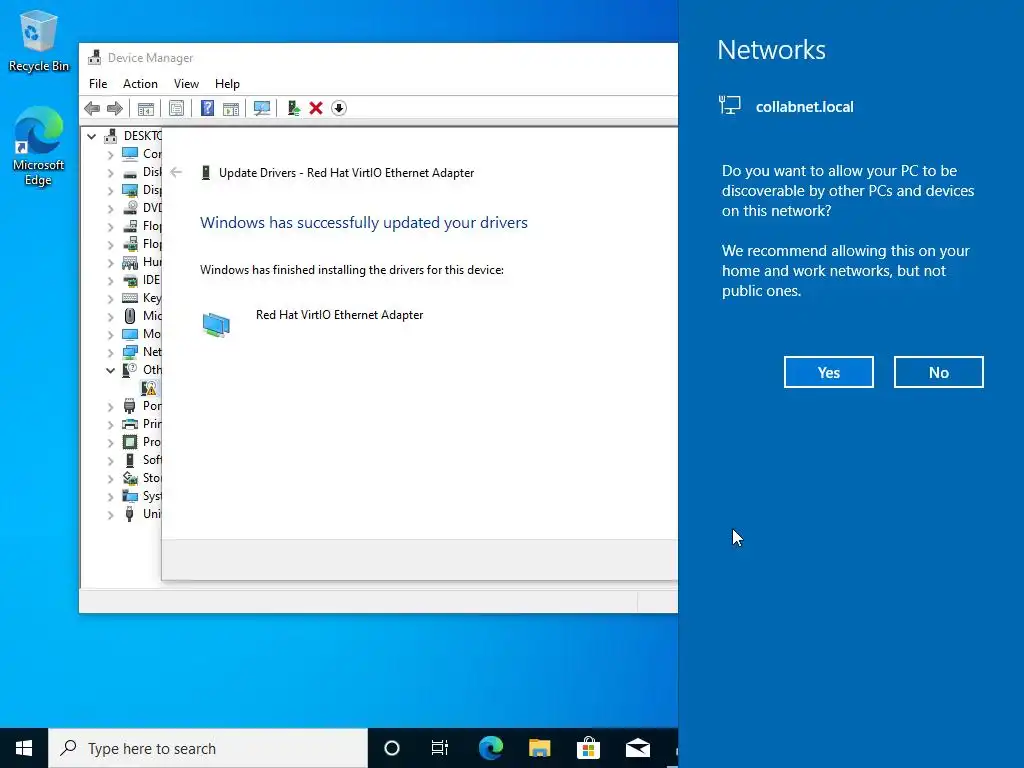The image size is (1024, 768).
Task: Expand the 'Cor' computer category chevron
Action: coord(110,155)
